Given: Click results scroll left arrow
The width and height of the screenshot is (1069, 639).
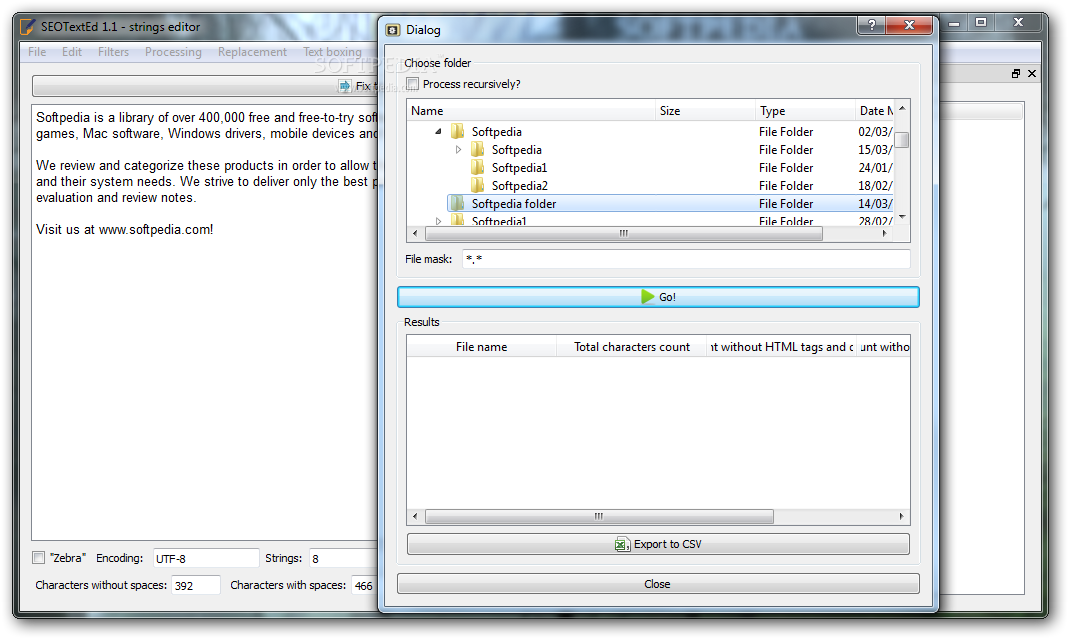Looking at the screenshot, I should [415, 516].
